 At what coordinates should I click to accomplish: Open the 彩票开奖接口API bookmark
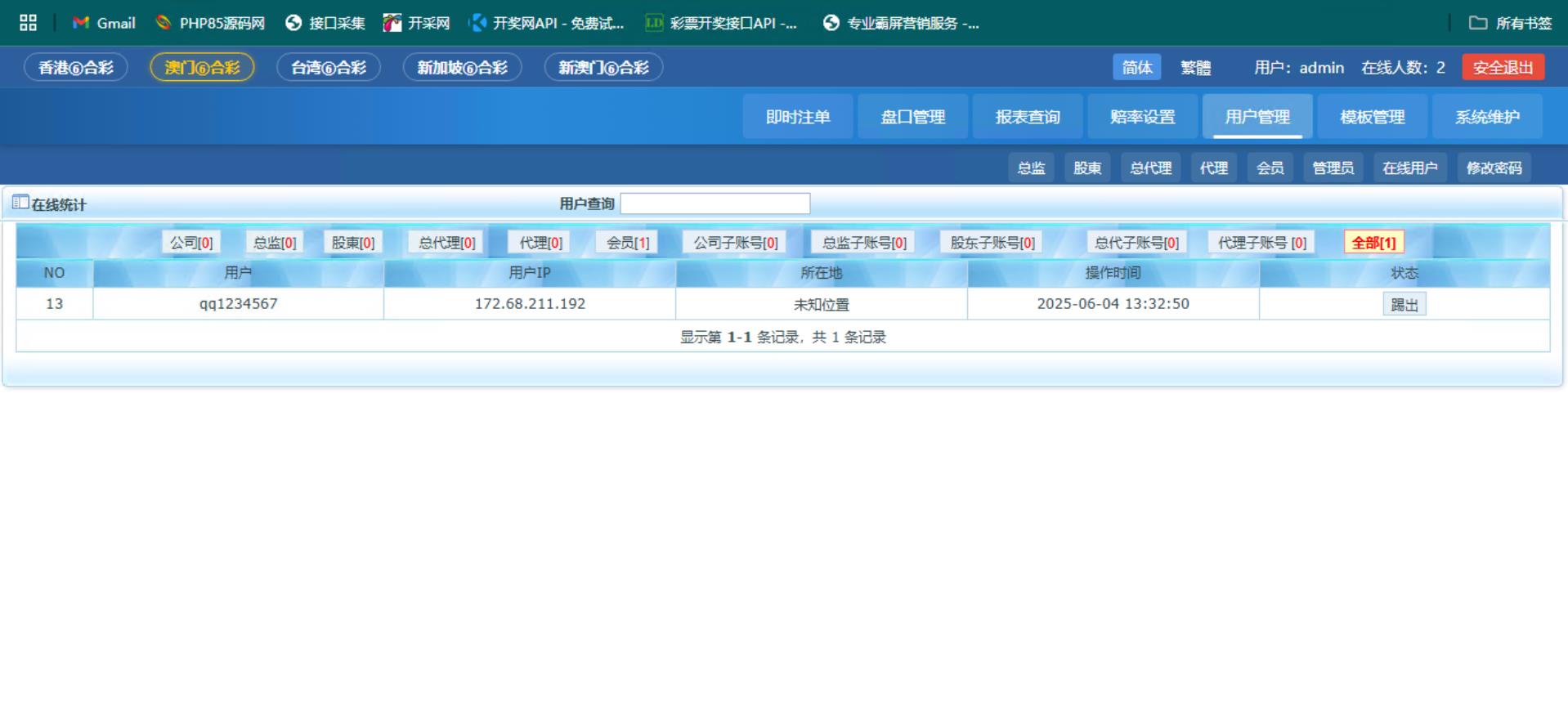point(721,23)
